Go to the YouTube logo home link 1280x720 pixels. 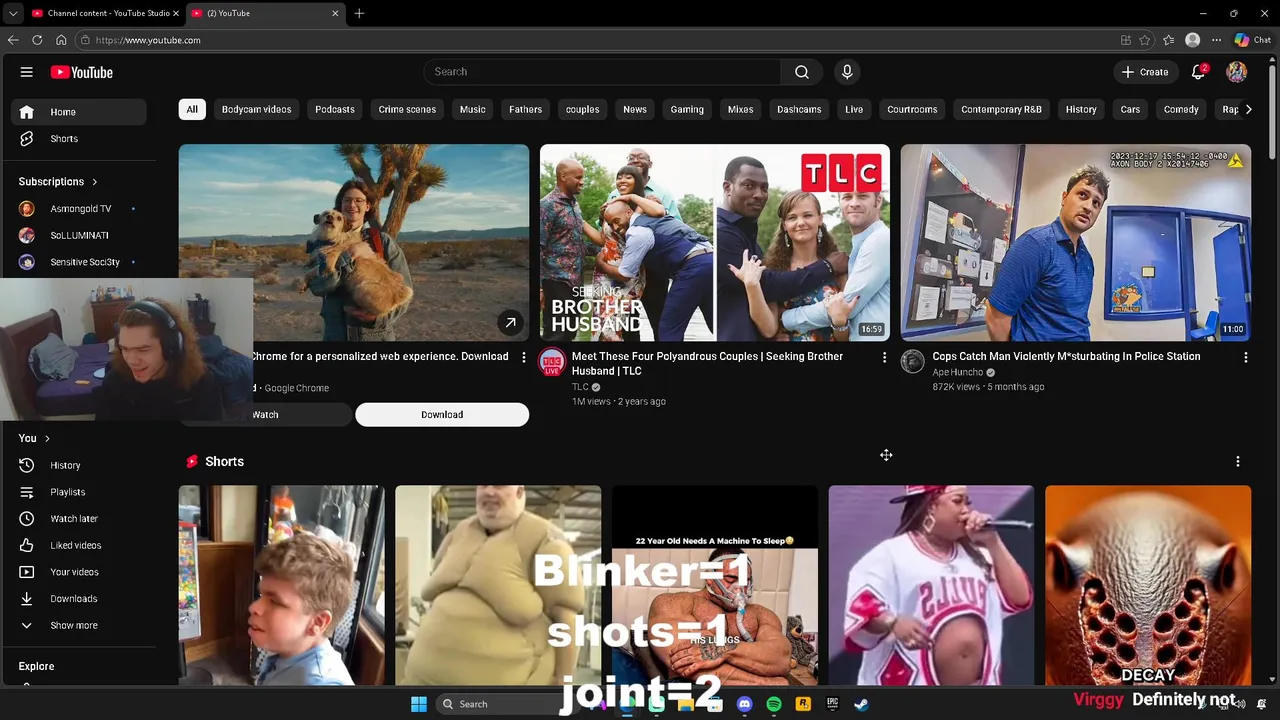[81, 72]
